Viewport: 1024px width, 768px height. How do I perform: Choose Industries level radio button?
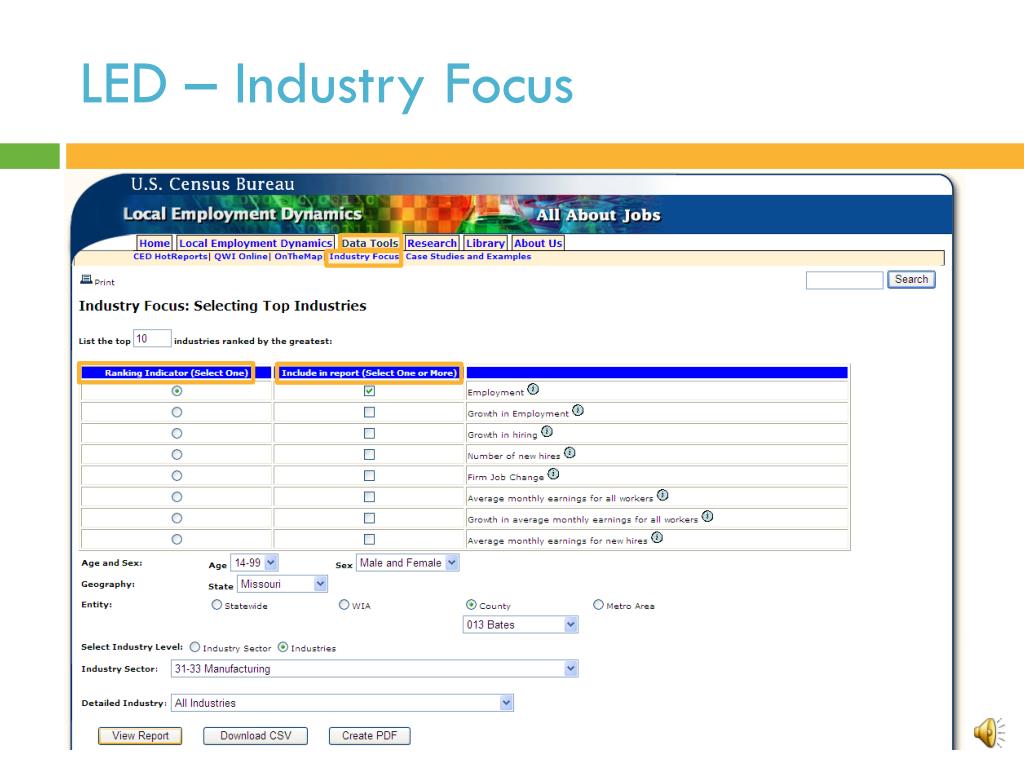click(x=283, y=647)
